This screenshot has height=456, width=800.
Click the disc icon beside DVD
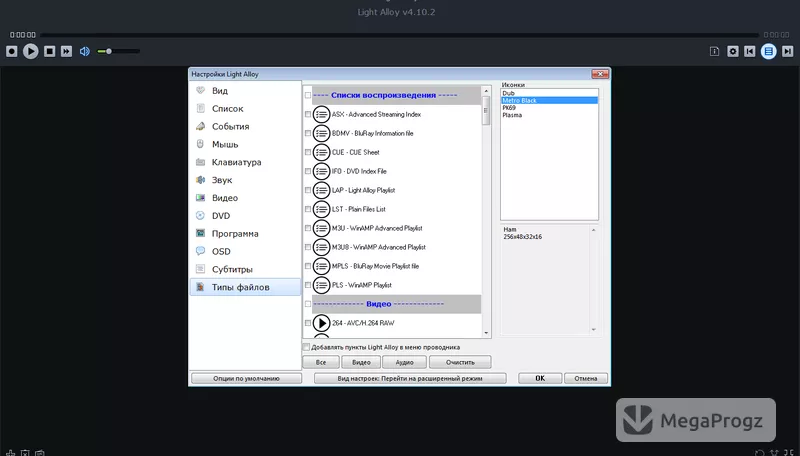(201, 215)
